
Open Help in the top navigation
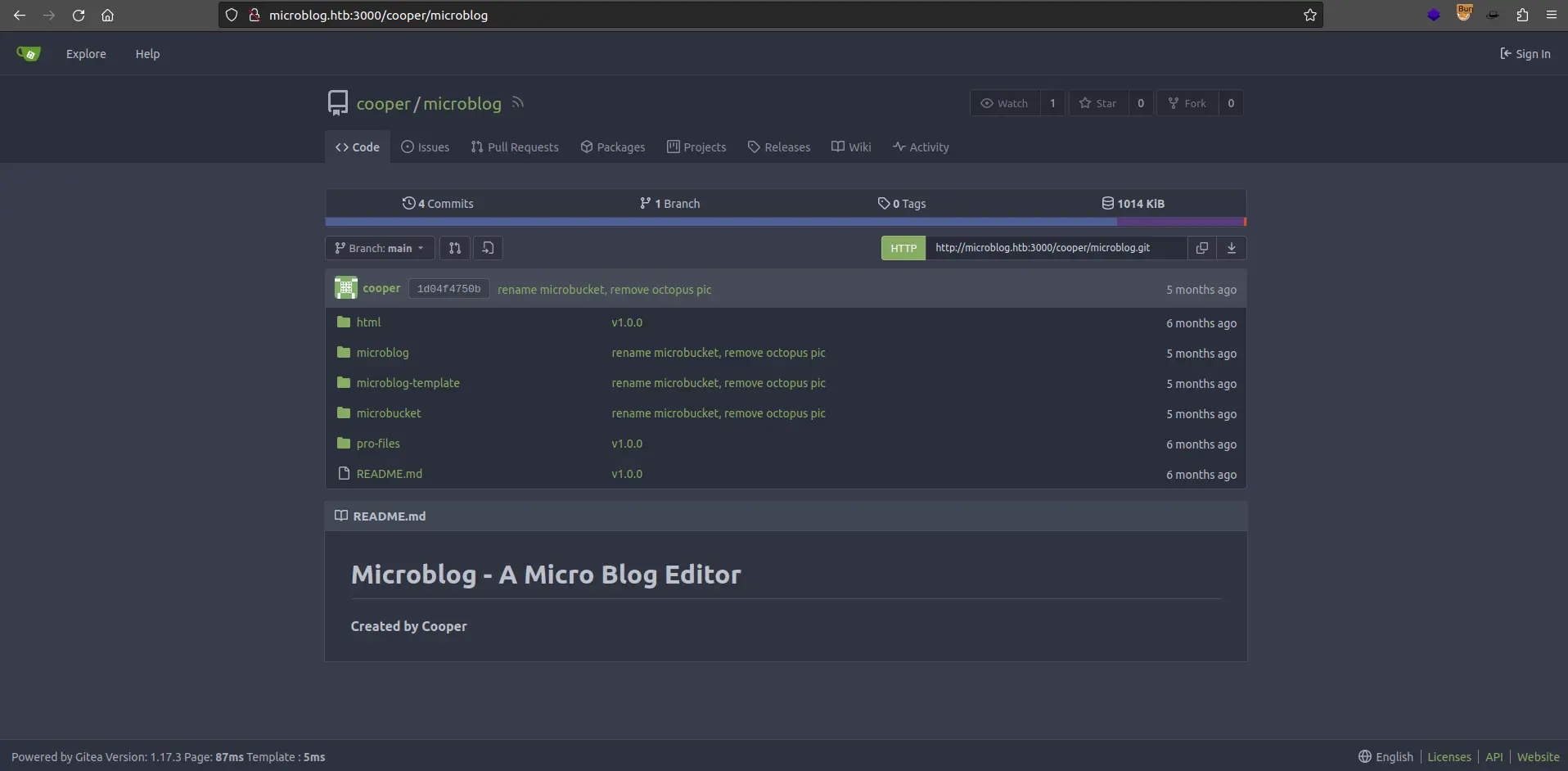click(x=147, y=54)
